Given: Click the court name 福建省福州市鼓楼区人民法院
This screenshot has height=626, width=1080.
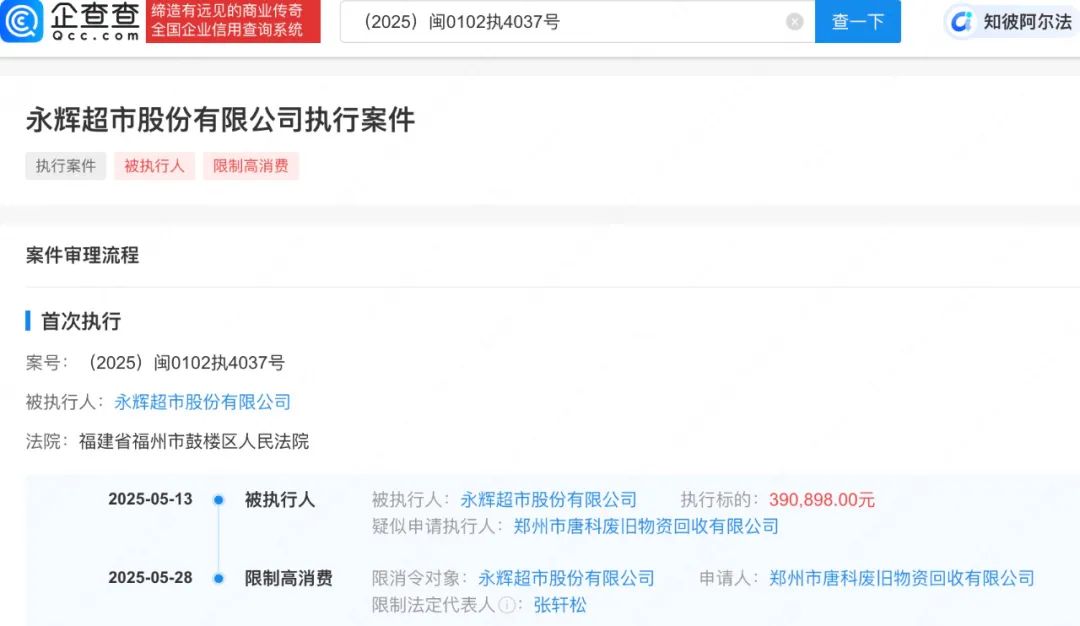Looking at the screenshot, I should [194, 441].
